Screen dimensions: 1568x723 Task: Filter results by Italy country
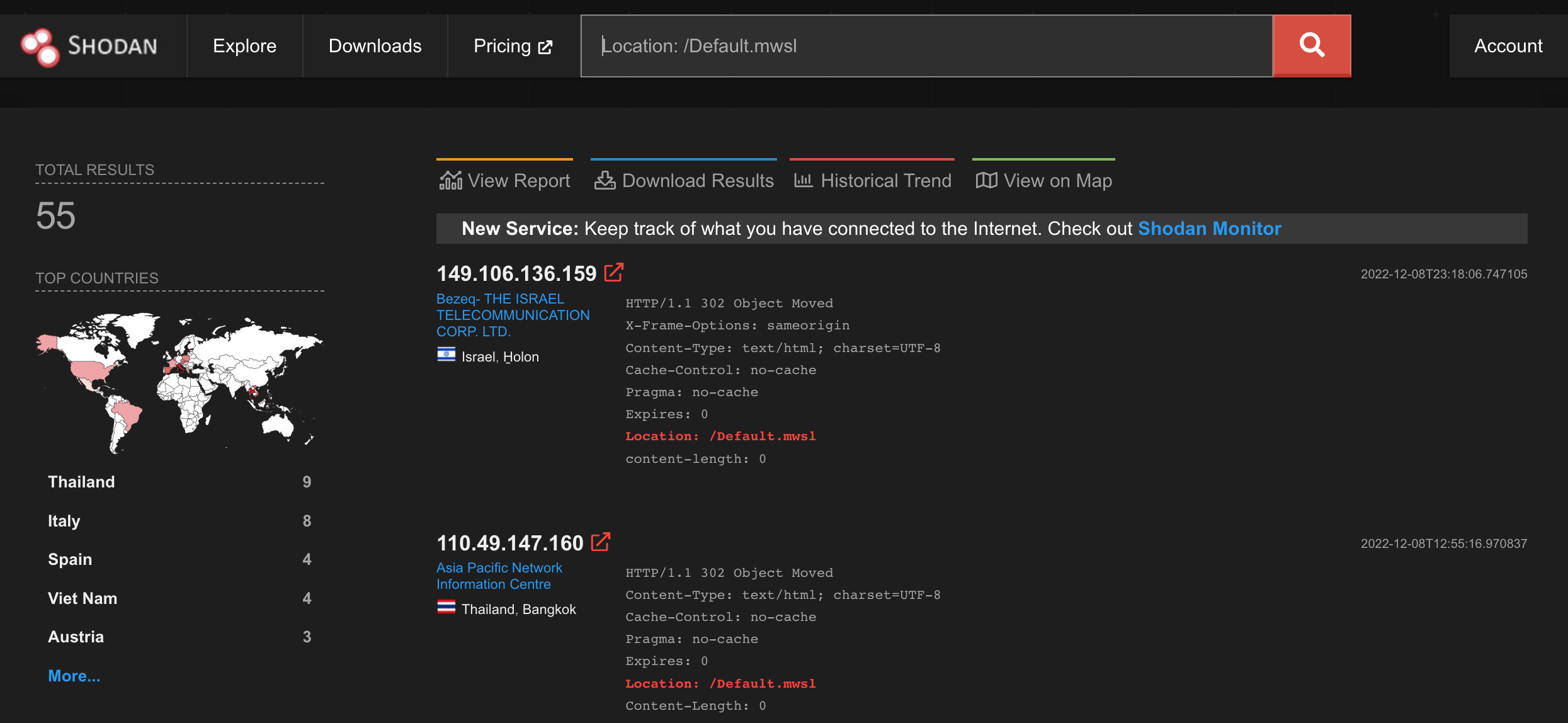pyautogui.click(x=64, y=521)
